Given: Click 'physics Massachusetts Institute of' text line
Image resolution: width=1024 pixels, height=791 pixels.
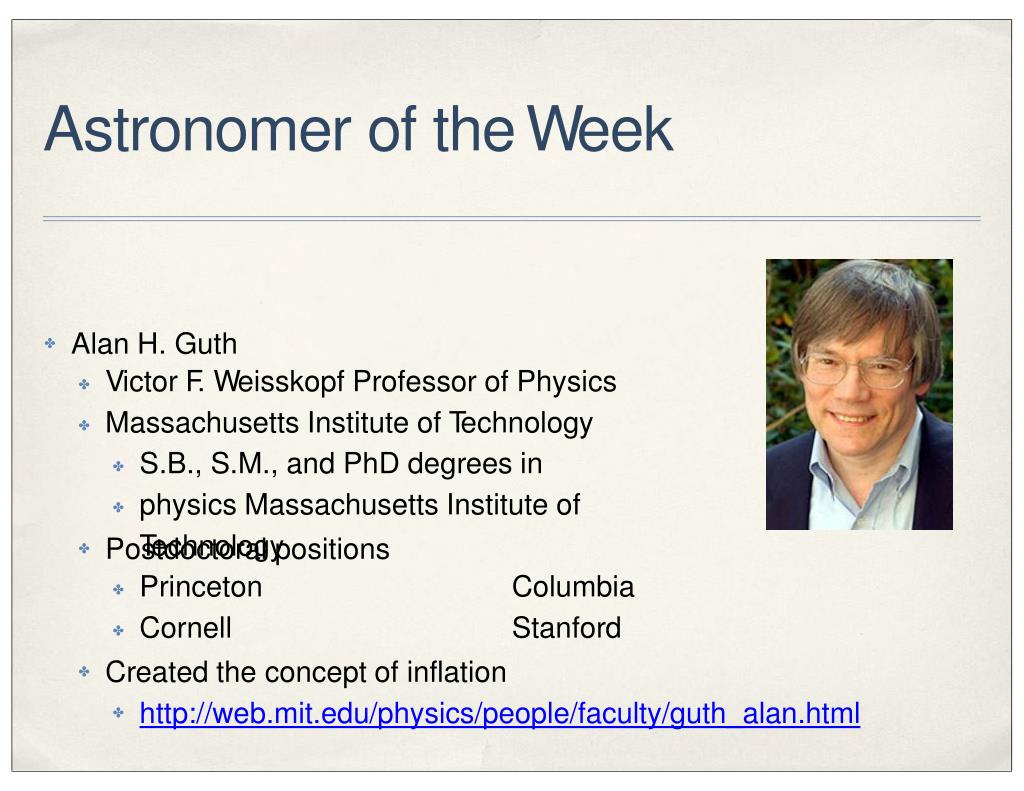Looking at the screenshot, I should (360, 505).
